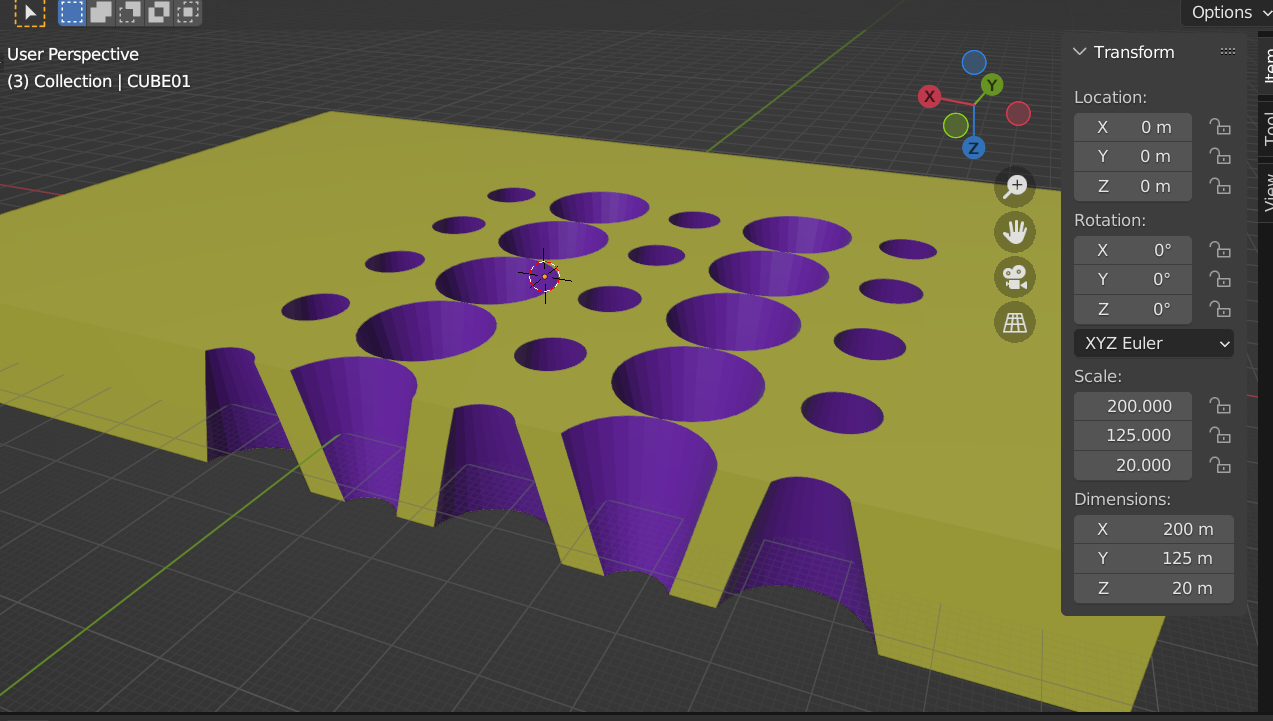The width and height of the screenshot is (1273, 721).
Task: Click the Location Y input field
Action: (x=1132, y=156)
